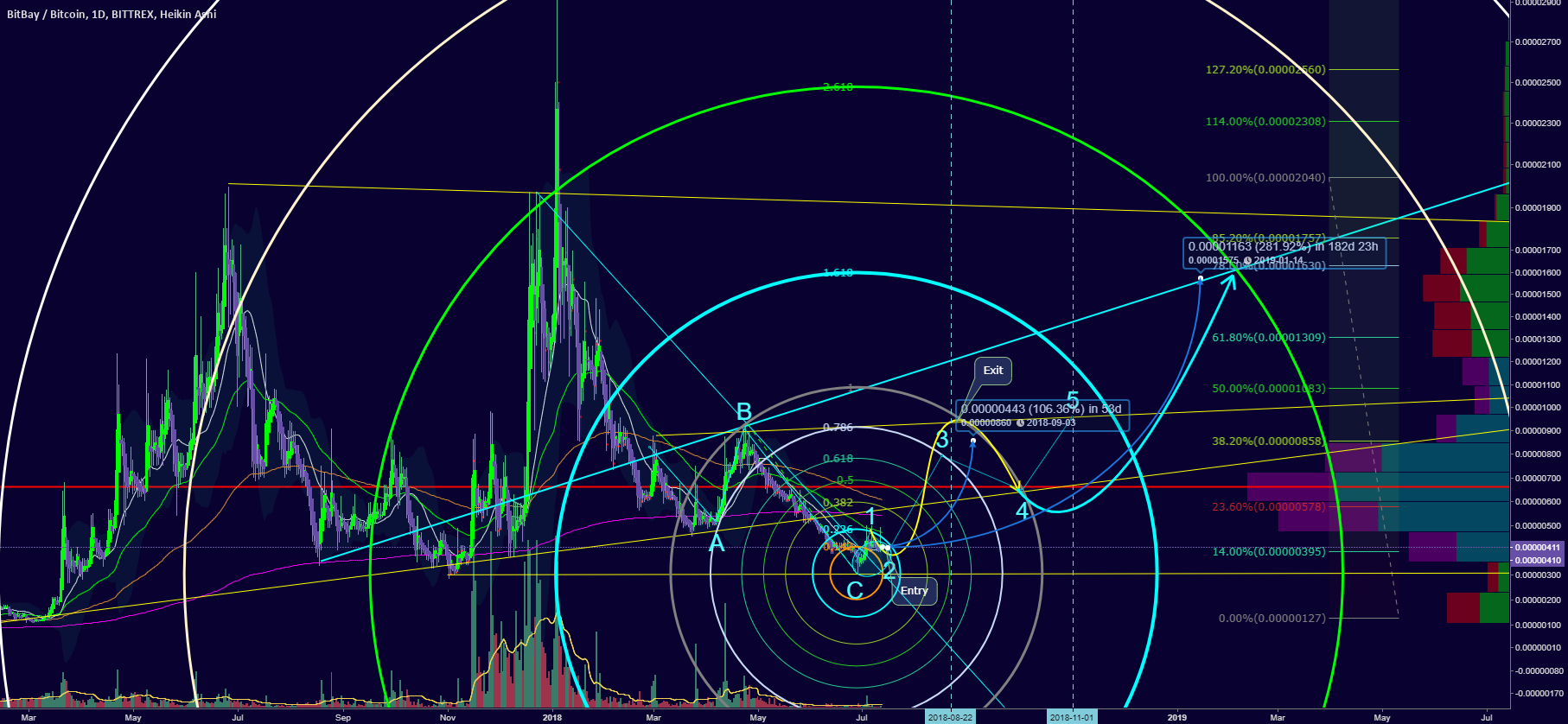
Task: Click the 0.786 Fibonacci circle label
Action: (x=838, y=428)
